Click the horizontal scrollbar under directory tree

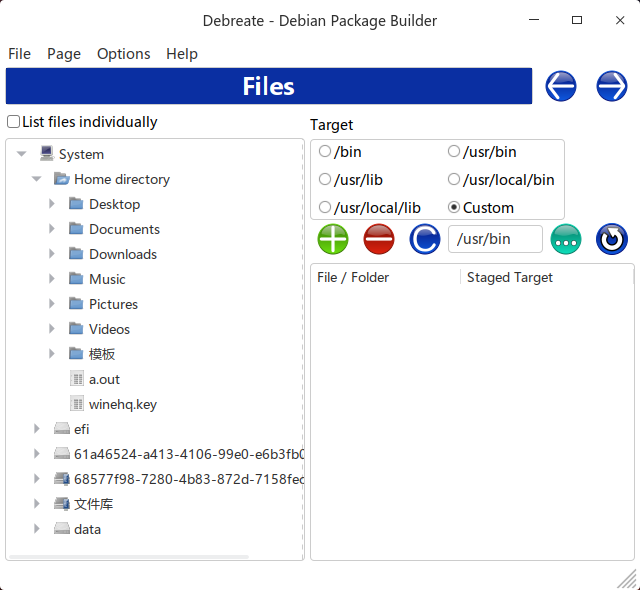coord(130,556)
